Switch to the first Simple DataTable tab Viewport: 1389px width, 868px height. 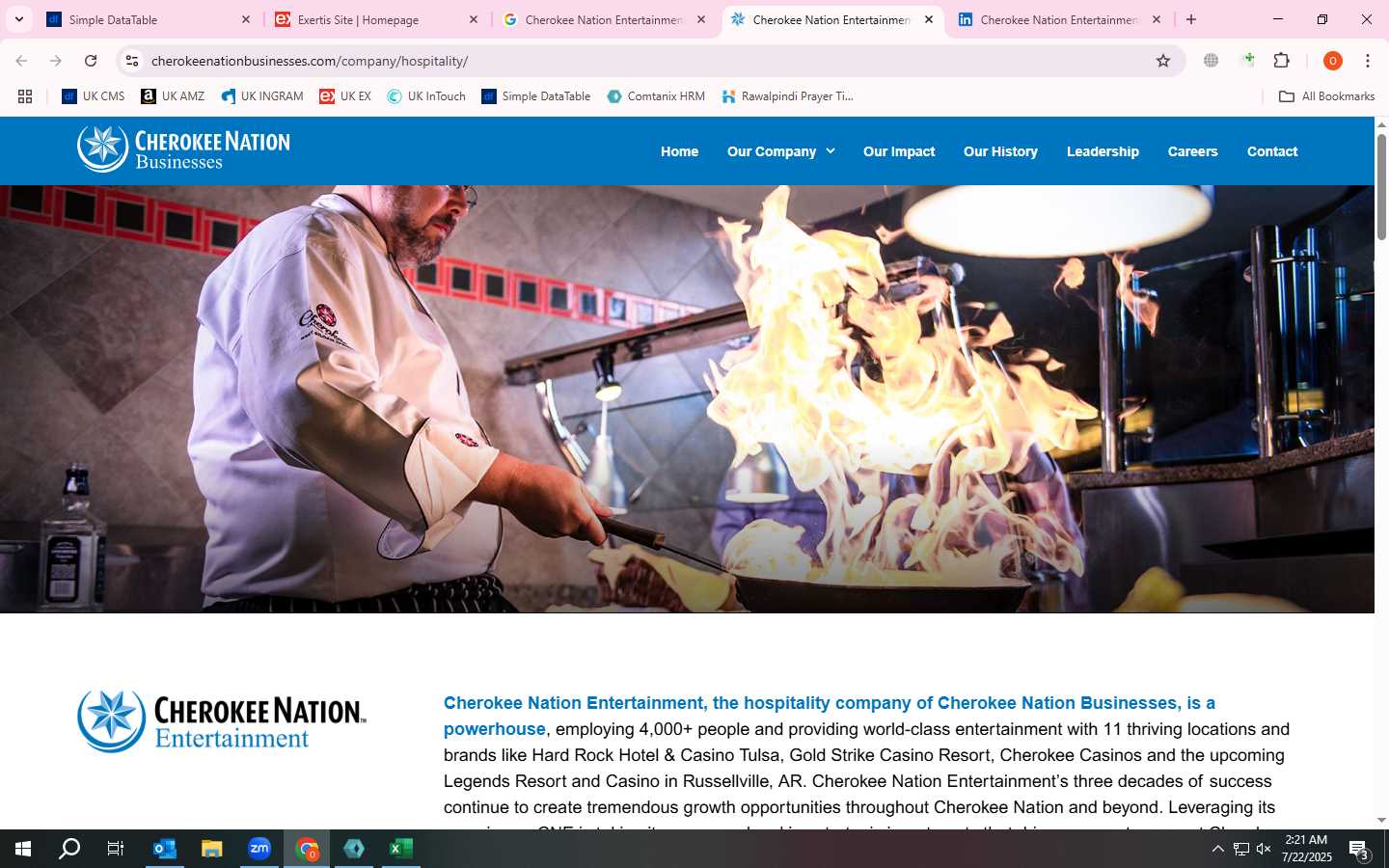(149, 19)
